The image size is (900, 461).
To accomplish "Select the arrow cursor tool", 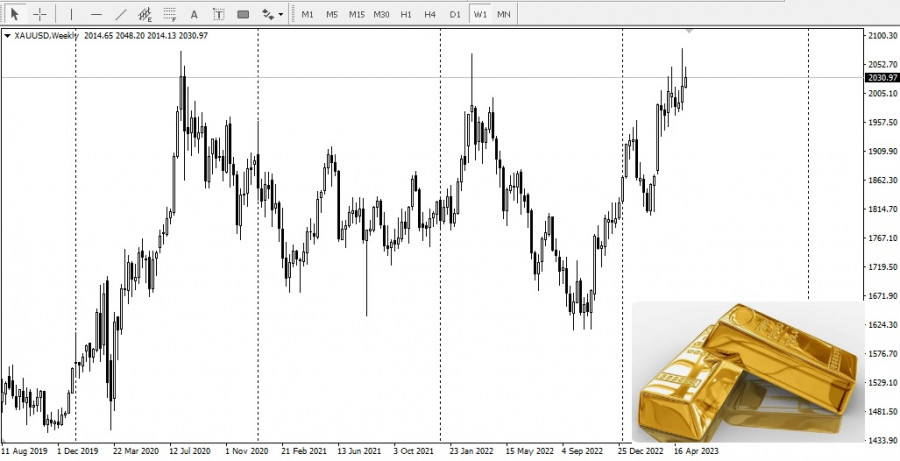I will click(15, 14).
